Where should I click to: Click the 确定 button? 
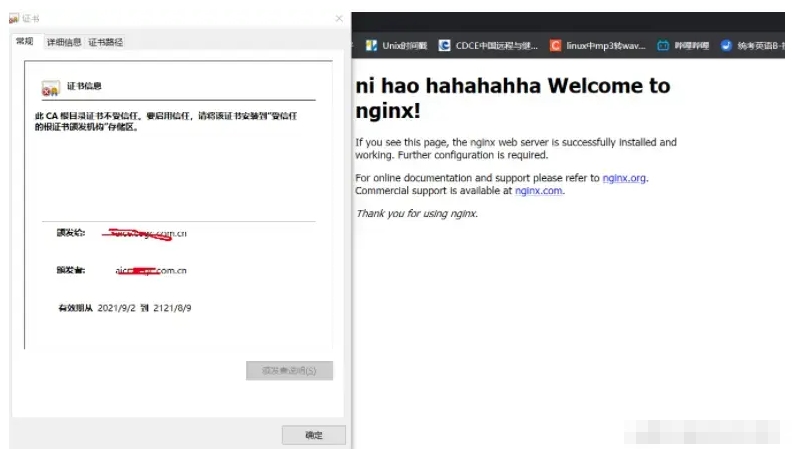coord(314,435)
